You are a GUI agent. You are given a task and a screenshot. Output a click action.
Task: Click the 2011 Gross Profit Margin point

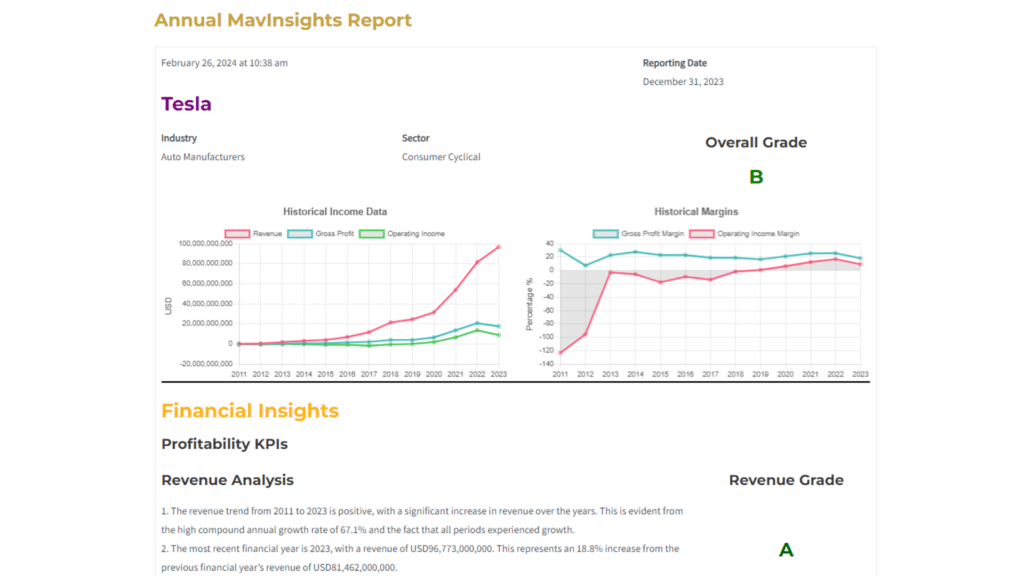560,250
